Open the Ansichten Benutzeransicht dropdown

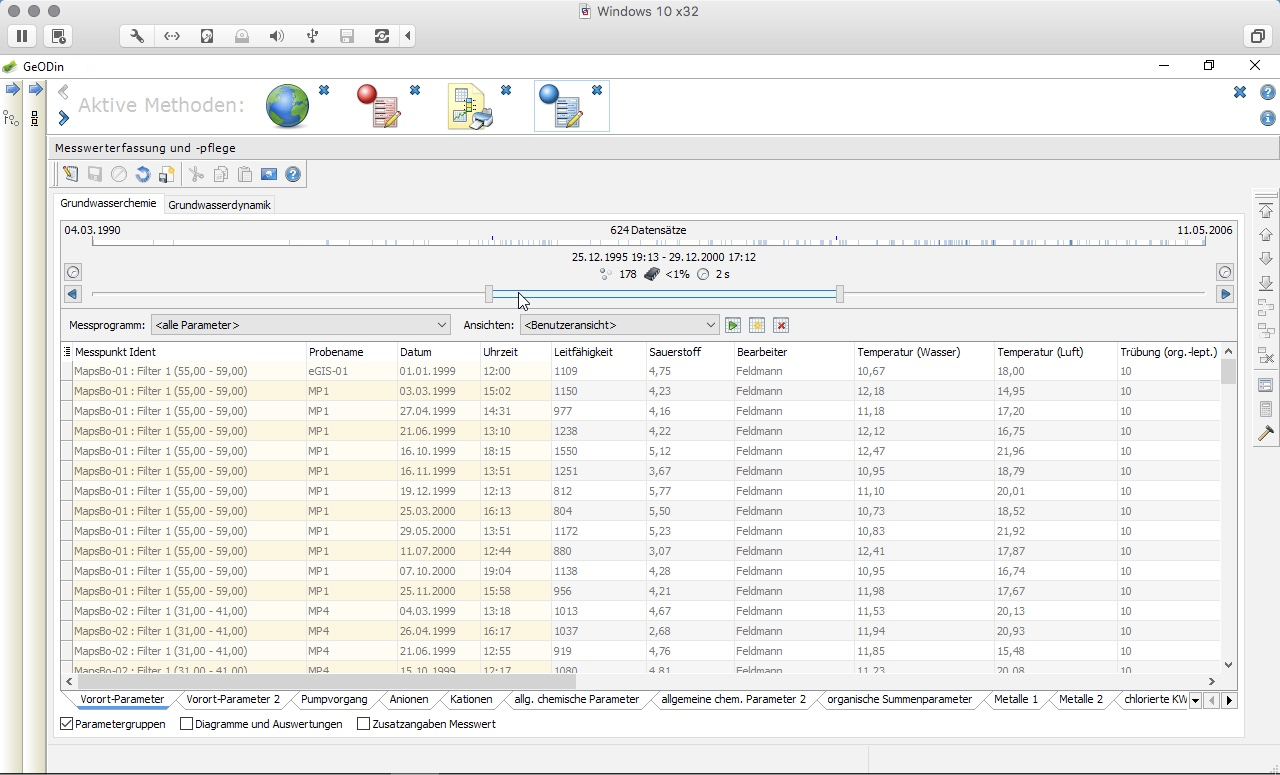click(710, 325)
